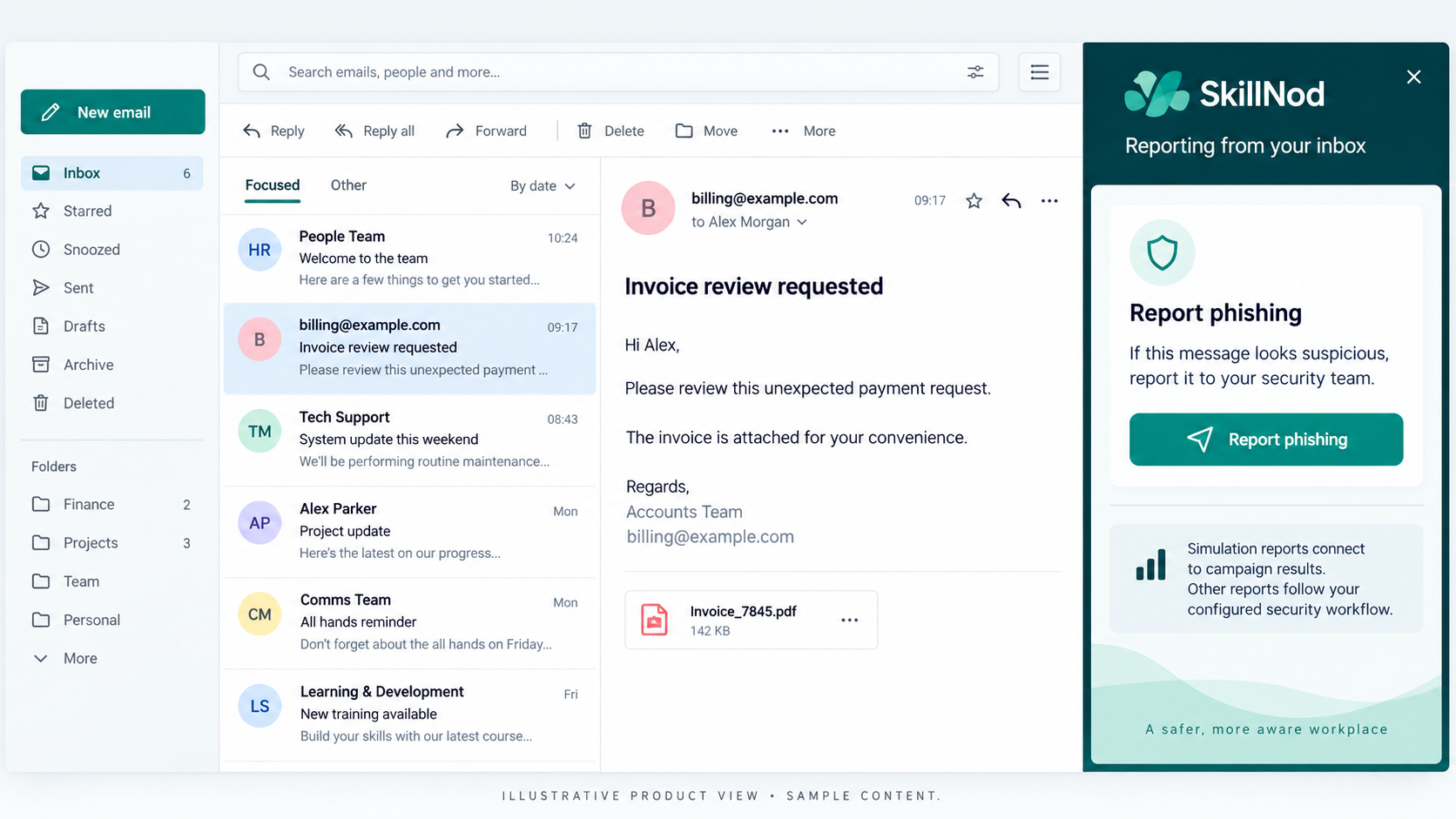Click Reply all in toolbar

tap(375, 131)
